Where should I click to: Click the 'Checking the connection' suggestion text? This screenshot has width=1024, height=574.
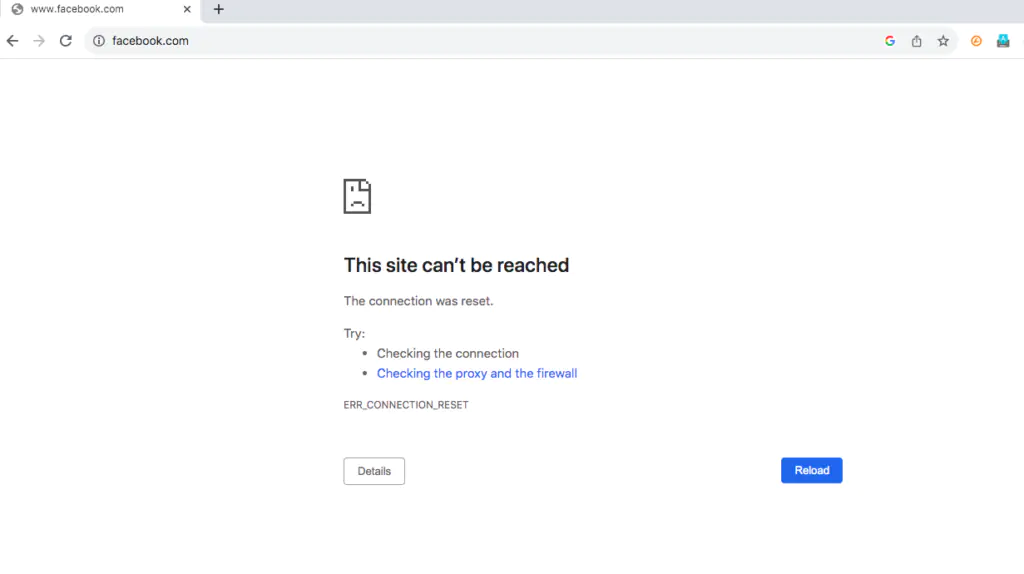[x=448, y=353]
